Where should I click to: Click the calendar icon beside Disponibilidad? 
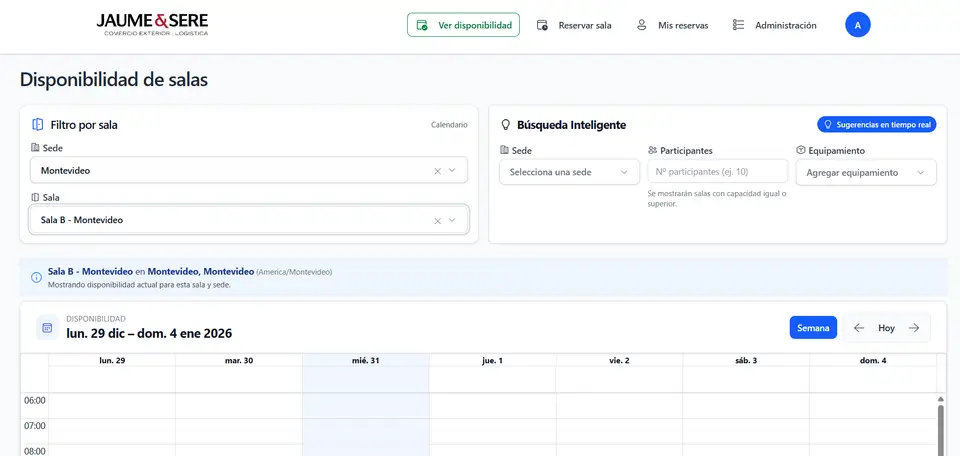point(47,327)
